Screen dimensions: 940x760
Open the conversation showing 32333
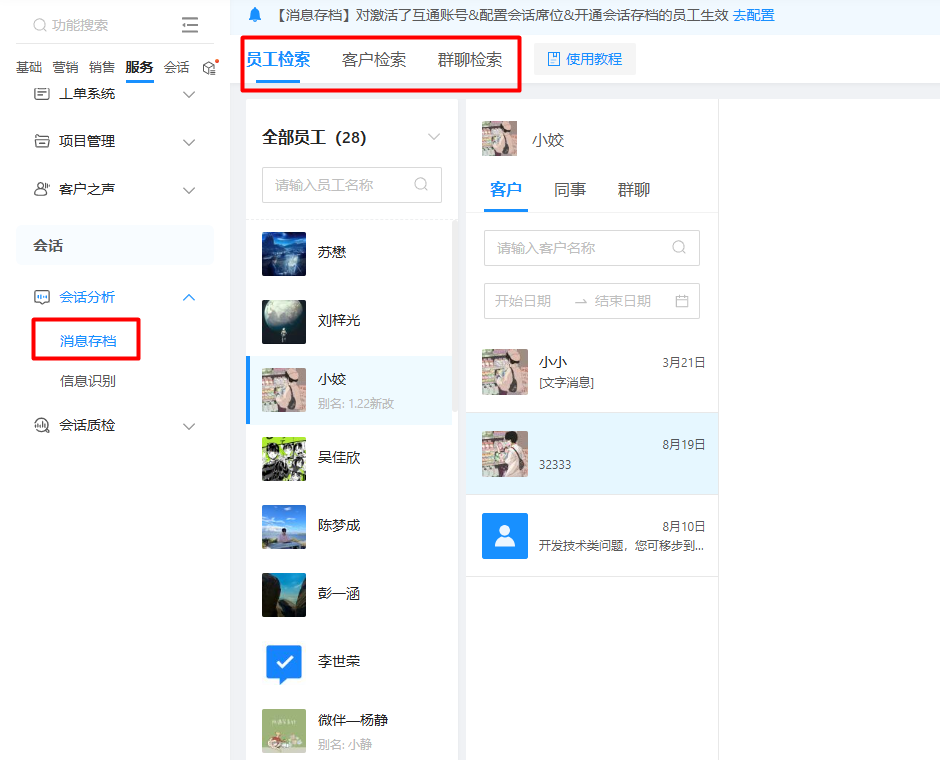coord(592,454)
